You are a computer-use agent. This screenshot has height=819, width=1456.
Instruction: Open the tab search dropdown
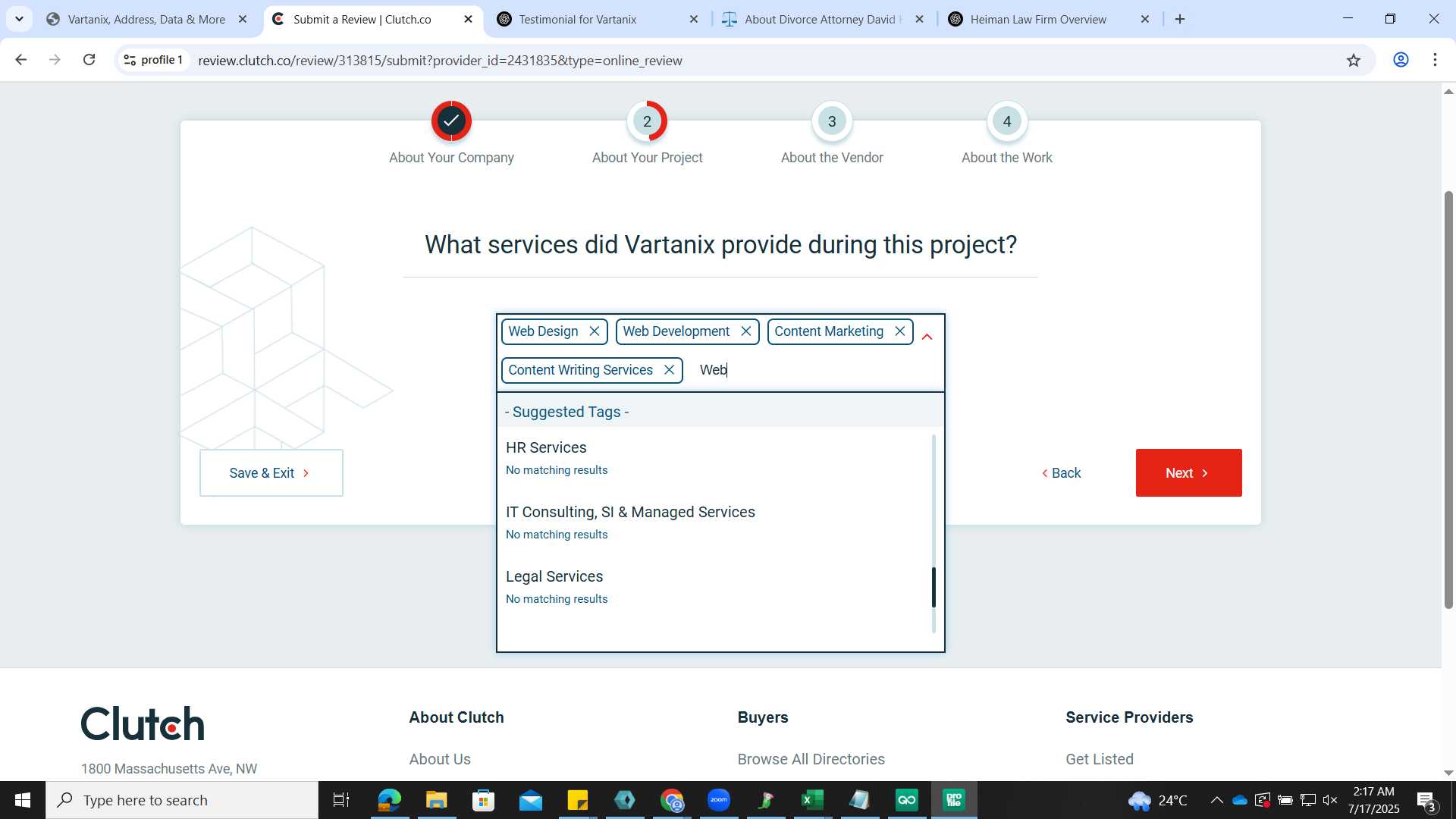(x=19, y=19)
